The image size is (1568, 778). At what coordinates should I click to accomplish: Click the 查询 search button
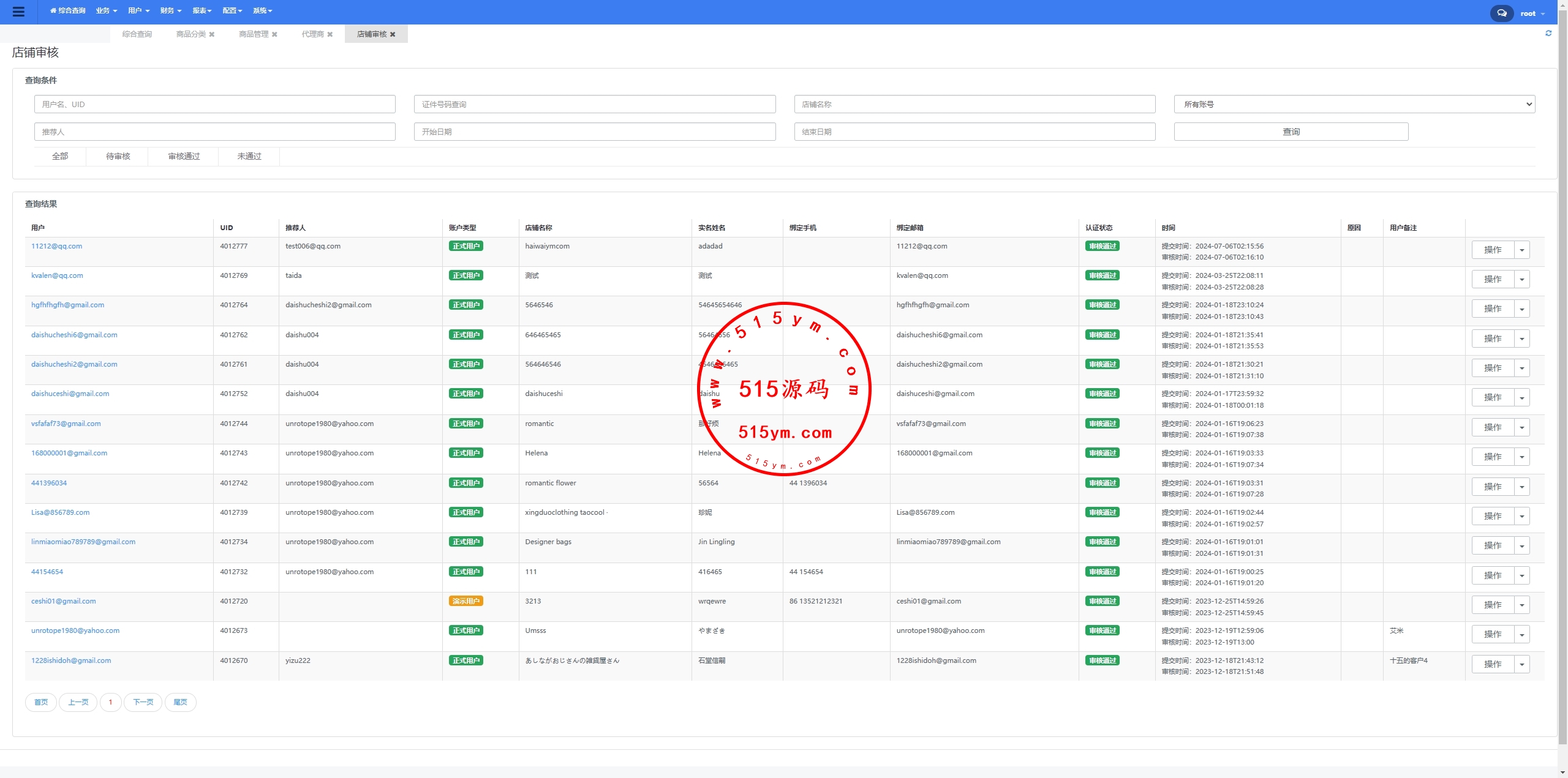click(x=1291, y=132)
